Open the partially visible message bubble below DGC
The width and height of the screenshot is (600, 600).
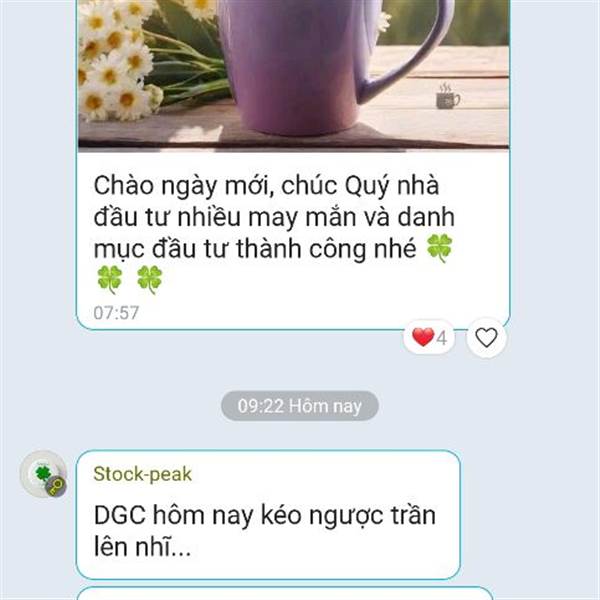(284, 593)
